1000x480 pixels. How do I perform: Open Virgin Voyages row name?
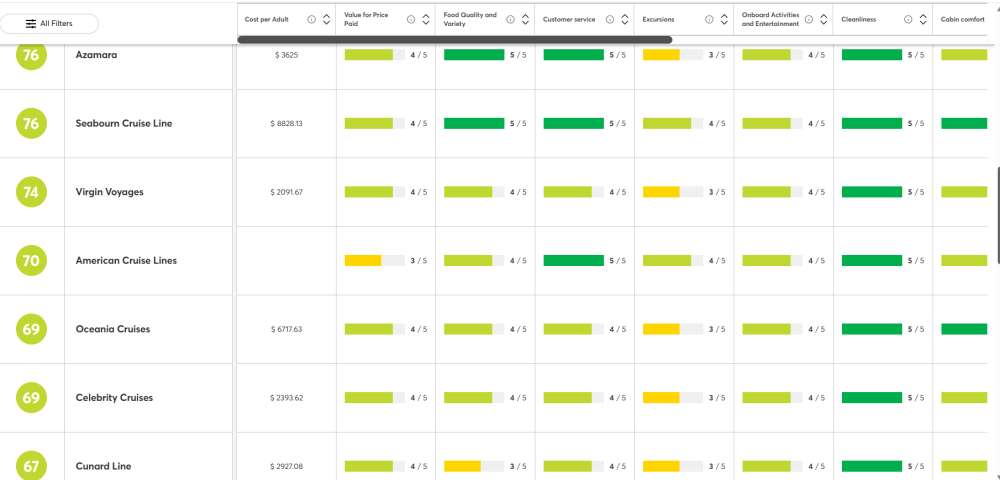coord(110,192)
